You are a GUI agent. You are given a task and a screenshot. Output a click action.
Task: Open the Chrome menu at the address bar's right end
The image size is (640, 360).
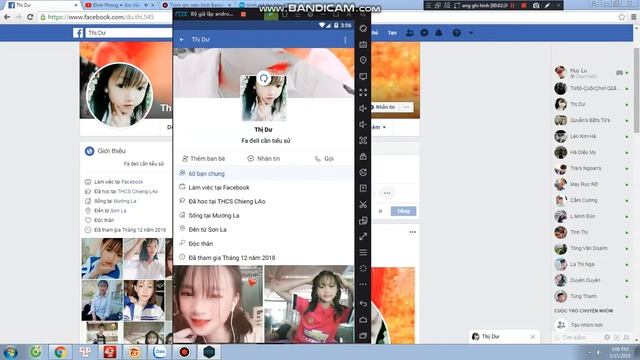click(633, 17)
